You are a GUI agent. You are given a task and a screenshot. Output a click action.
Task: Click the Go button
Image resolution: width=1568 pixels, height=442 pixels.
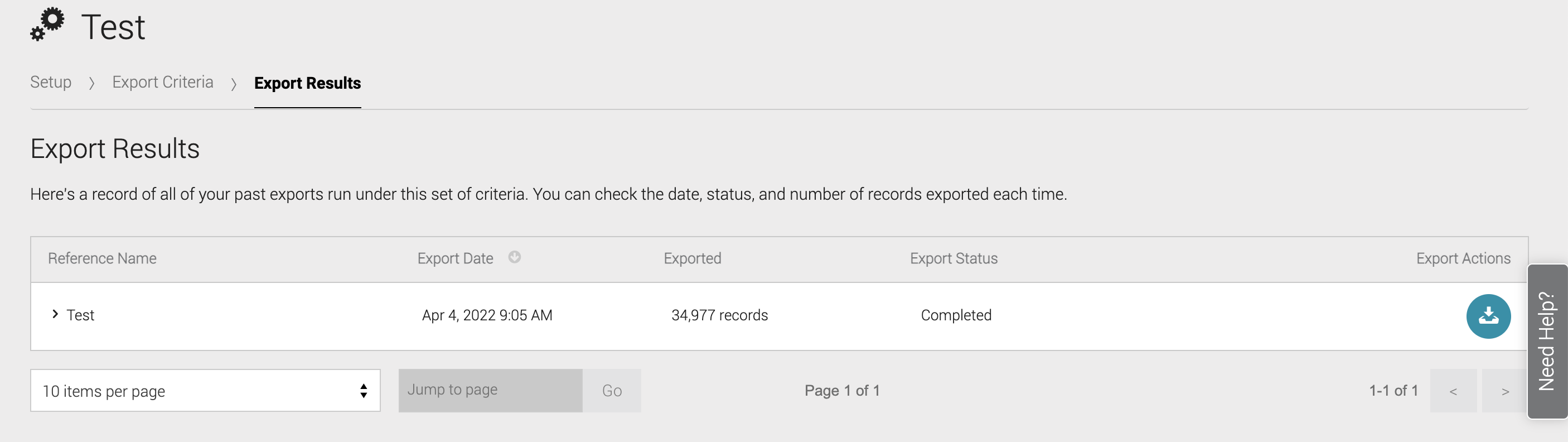(612, 390)
